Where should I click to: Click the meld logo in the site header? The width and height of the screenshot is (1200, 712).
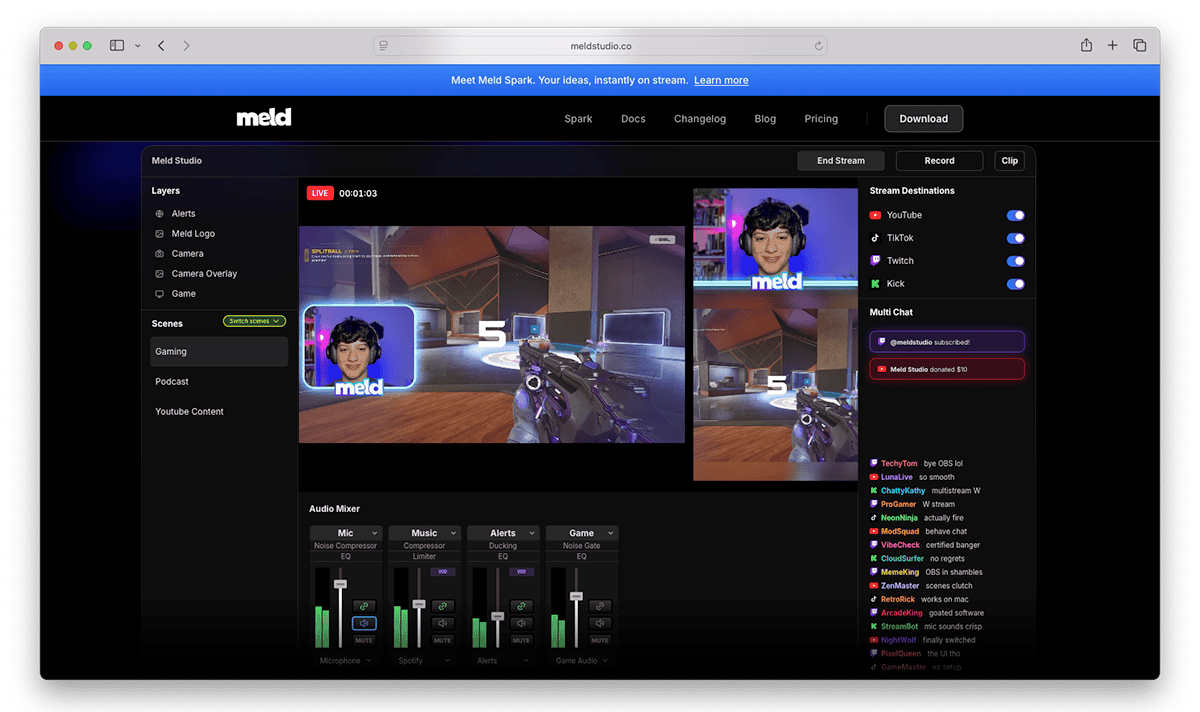point(264,118)
